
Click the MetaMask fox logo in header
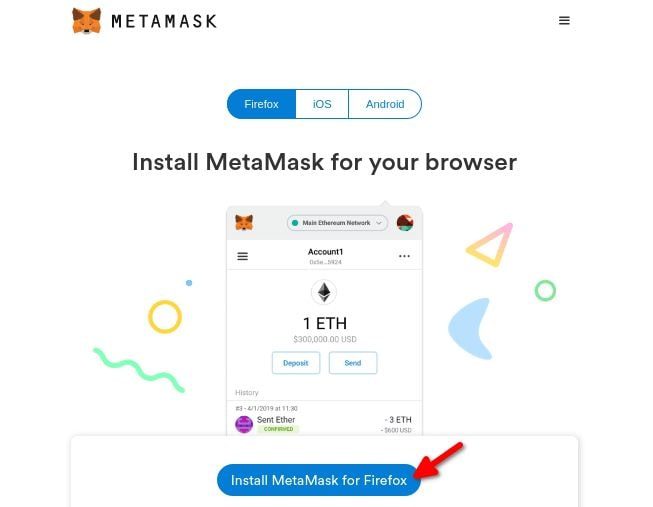point(87,20)
